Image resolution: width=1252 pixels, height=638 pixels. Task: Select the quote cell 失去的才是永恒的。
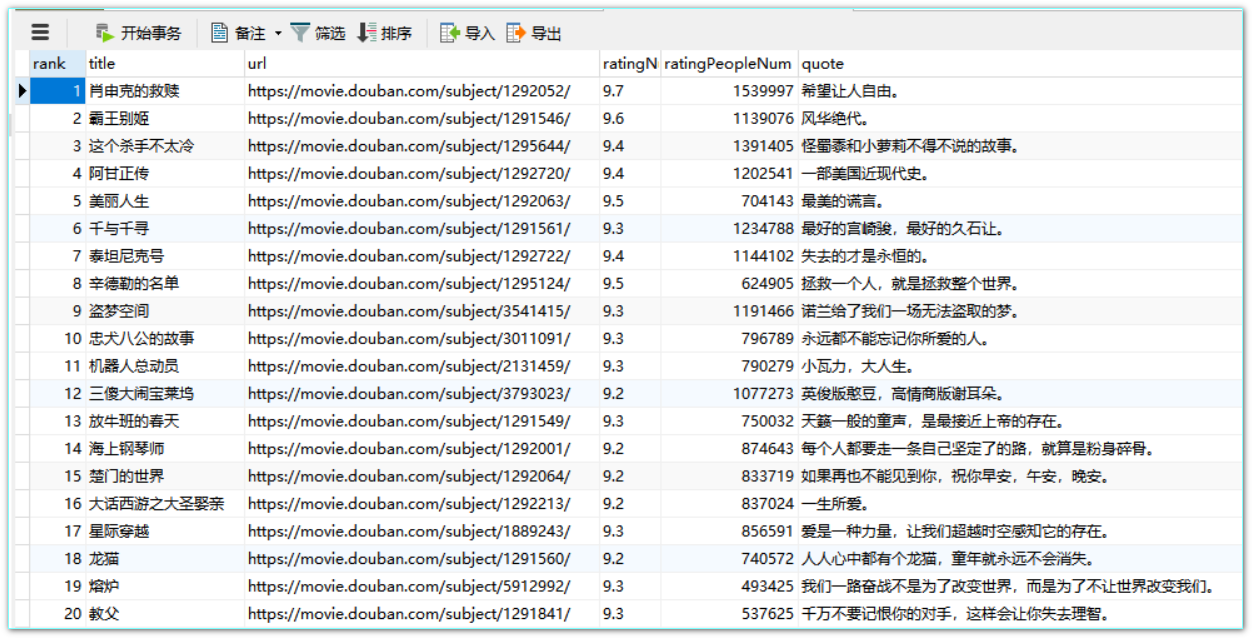pyautogui.click(x=1020, y=256)
